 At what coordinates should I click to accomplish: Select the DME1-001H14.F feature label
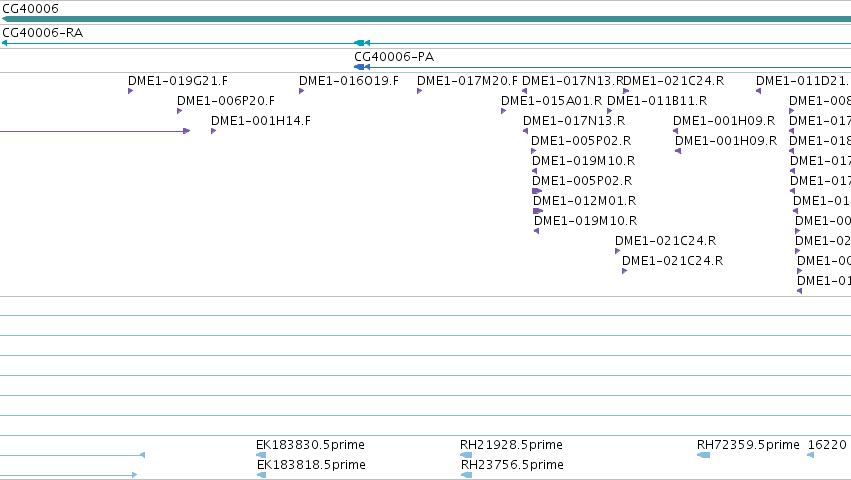[261, 121]
